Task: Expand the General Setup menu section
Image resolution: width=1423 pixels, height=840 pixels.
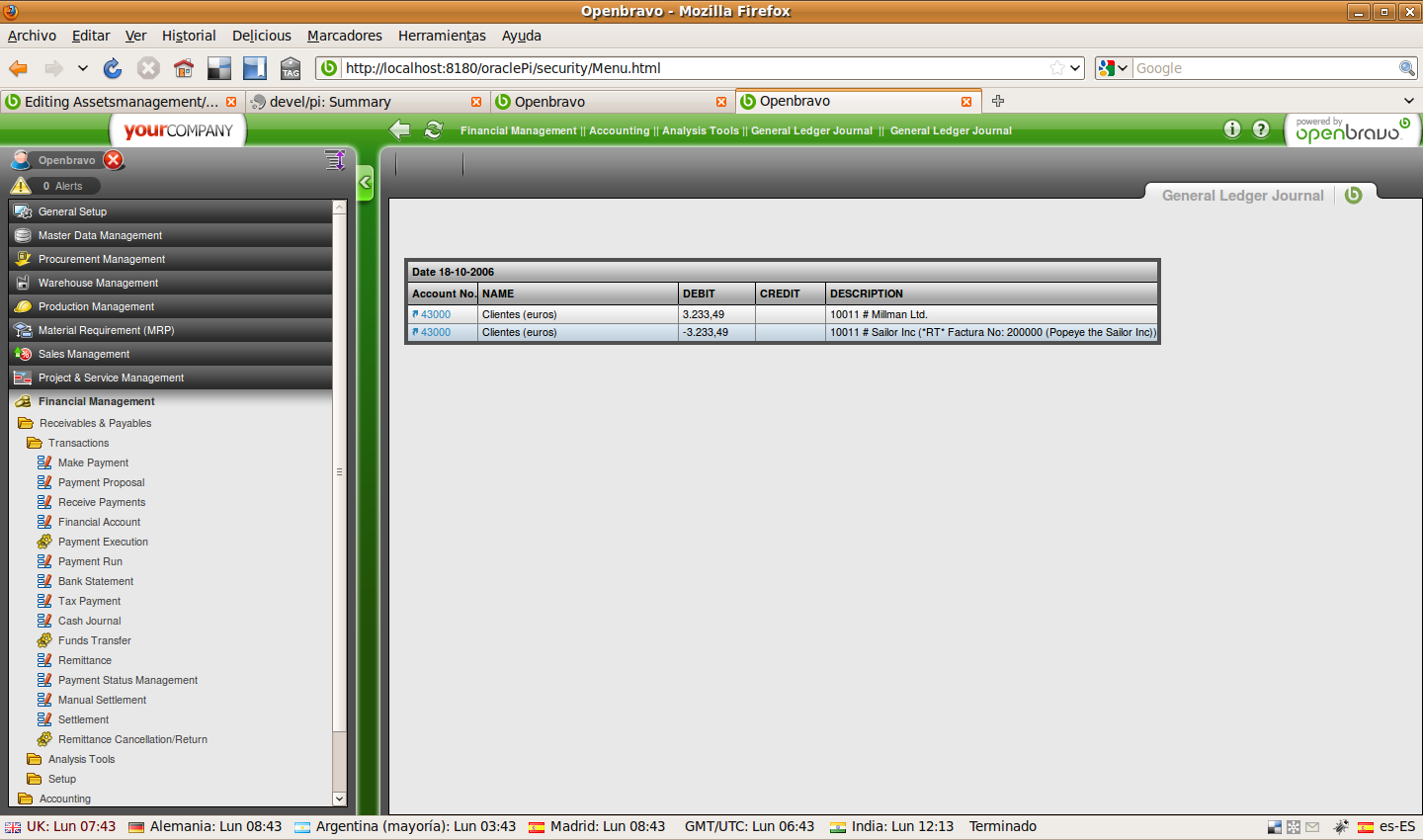Action: 171,211
